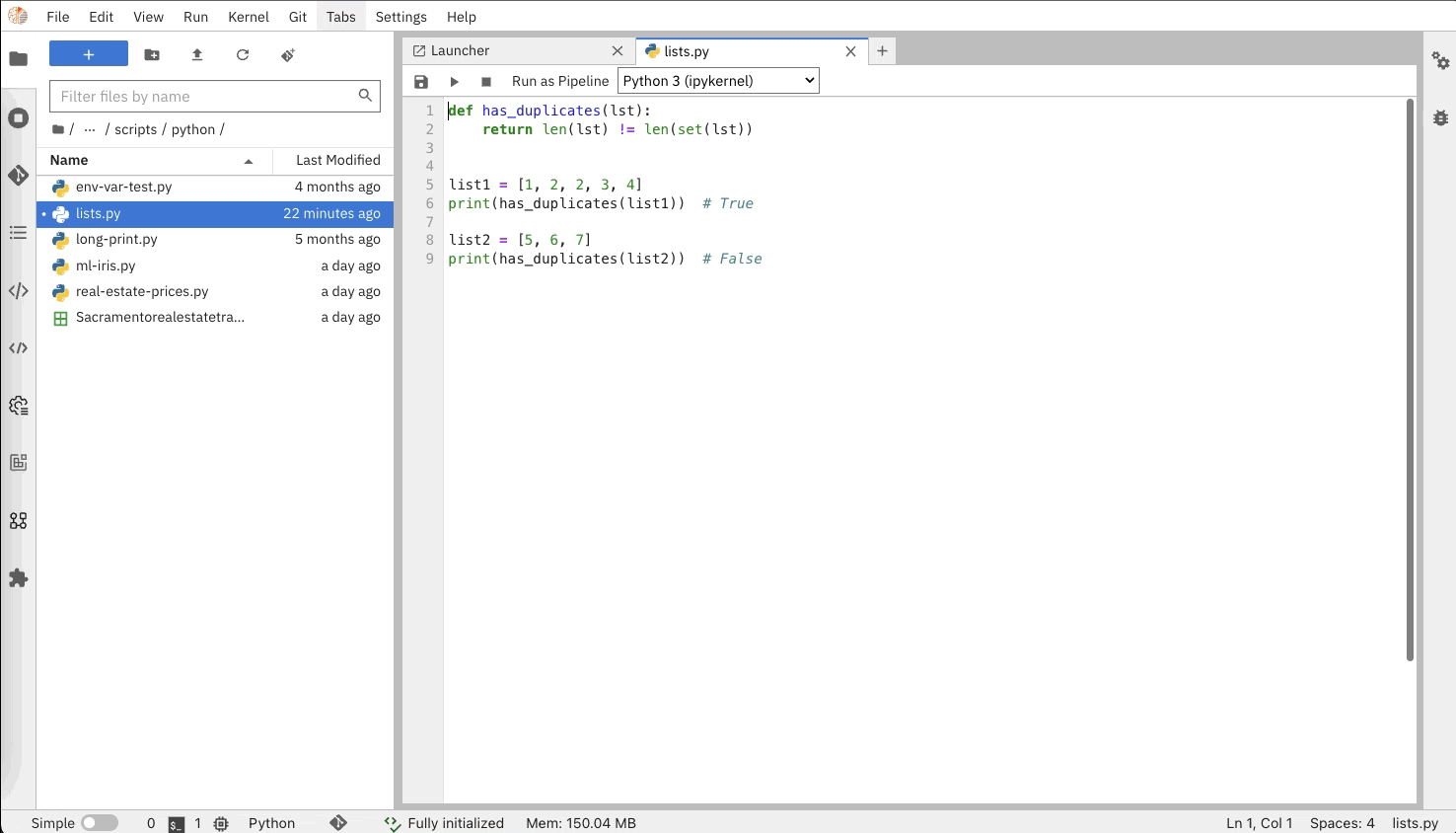Click the Git diamond icon in status bar

338,822
